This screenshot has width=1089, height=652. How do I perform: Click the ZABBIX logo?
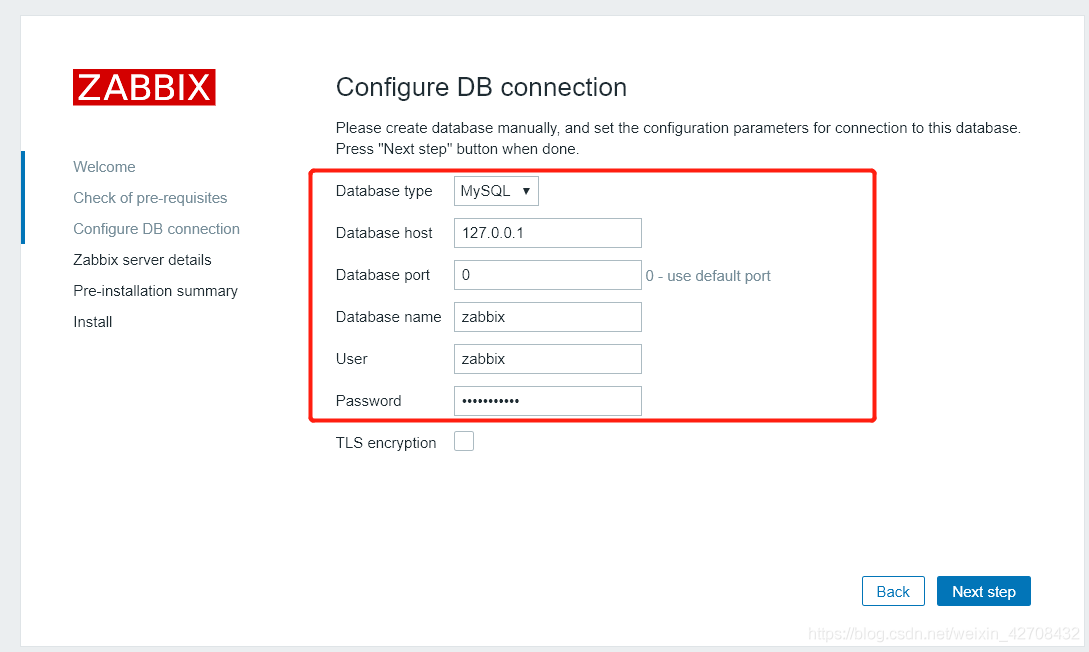pyautogui.click(x=144, y=87)
